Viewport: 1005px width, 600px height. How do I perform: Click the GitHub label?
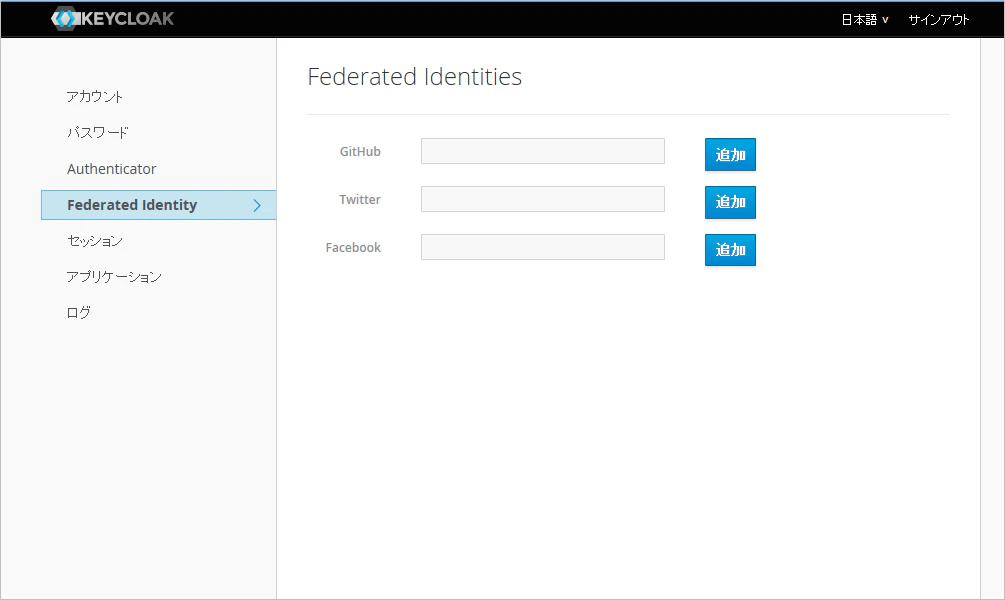pos(360,152)
